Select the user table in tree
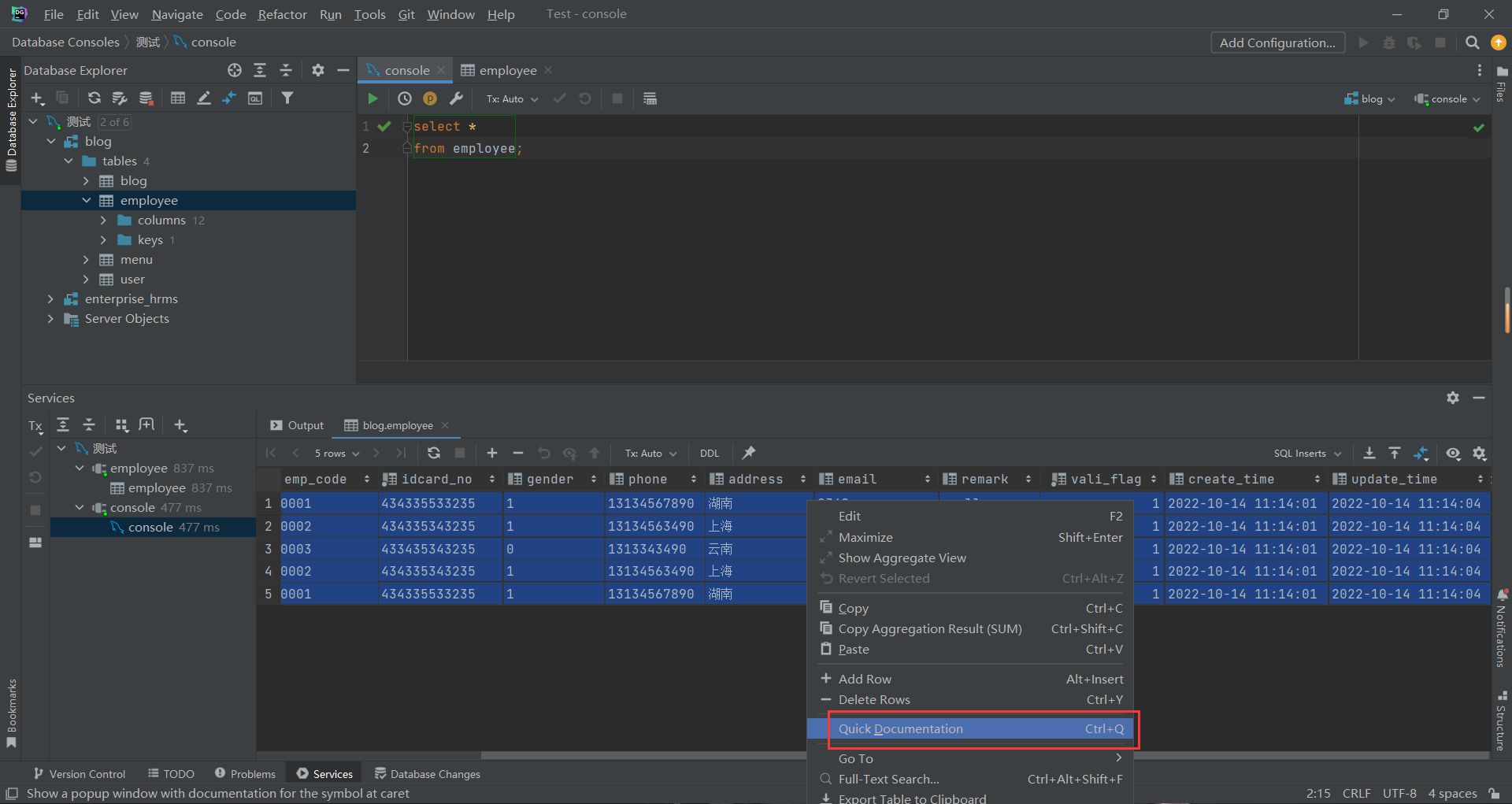 (x=132, y=280)
